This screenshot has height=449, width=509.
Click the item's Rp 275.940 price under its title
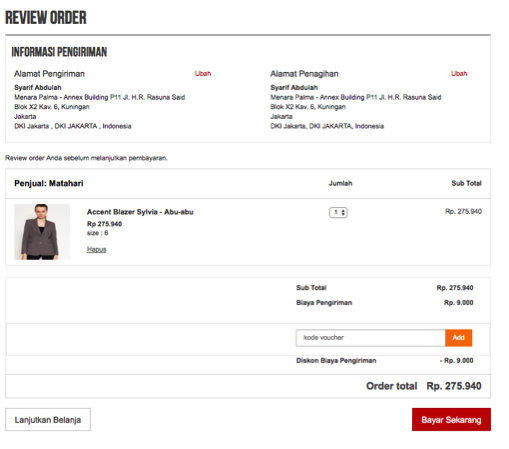(104, 224)
